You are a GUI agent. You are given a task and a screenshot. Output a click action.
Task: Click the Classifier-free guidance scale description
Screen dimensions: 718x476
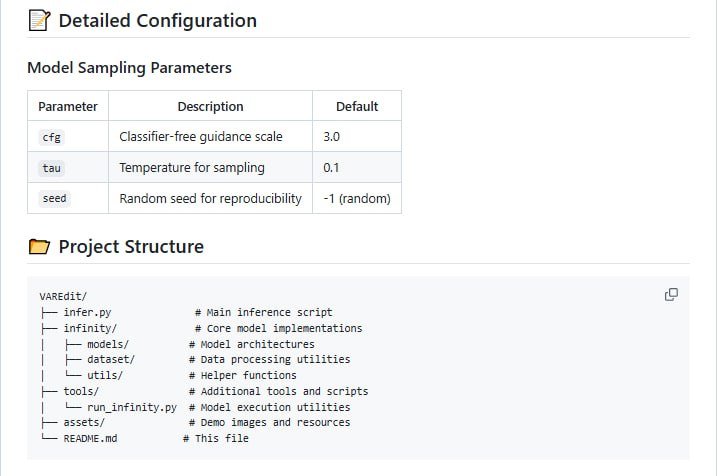coord(200,137)
